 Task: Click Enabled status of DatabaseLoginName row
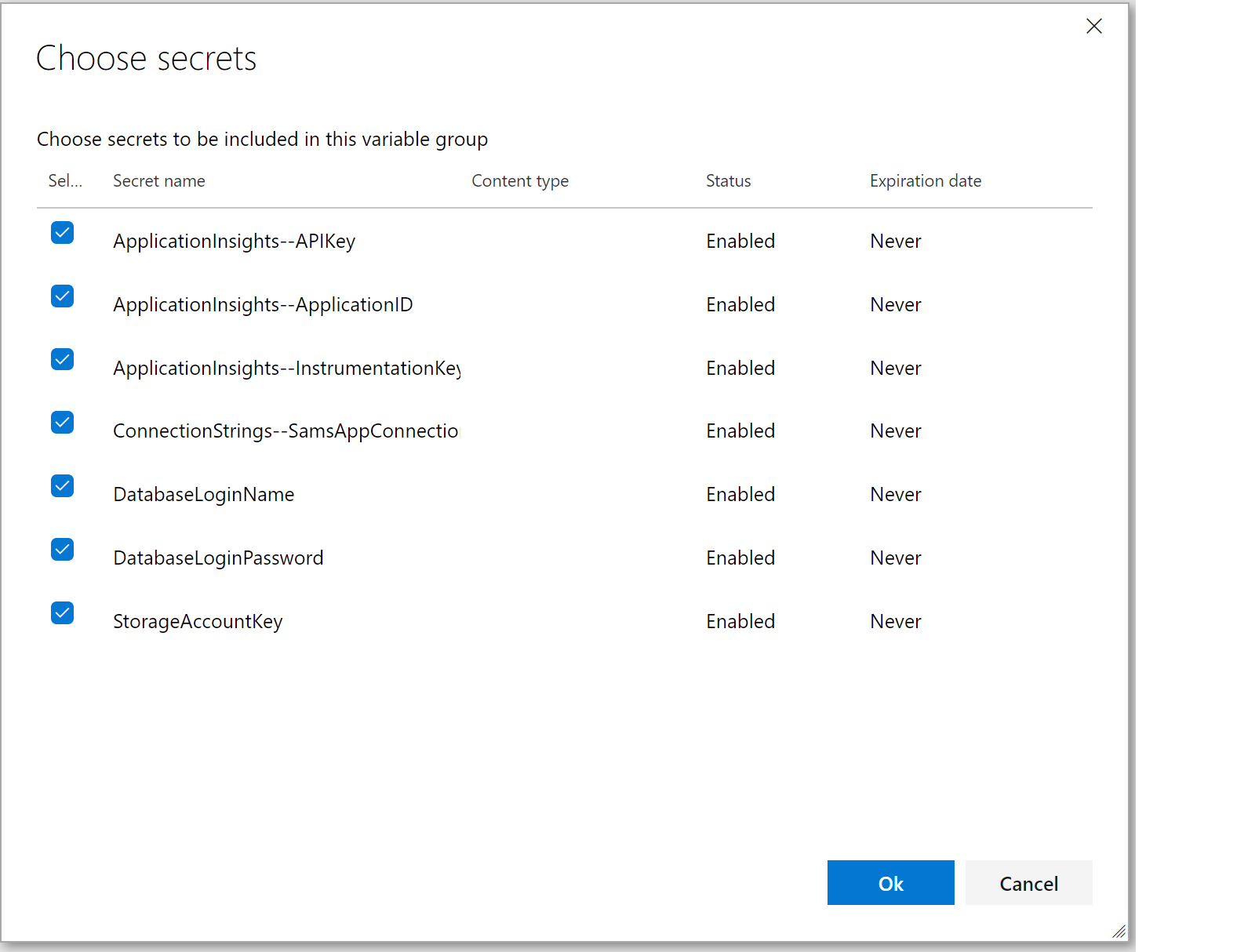coord(740,495)
